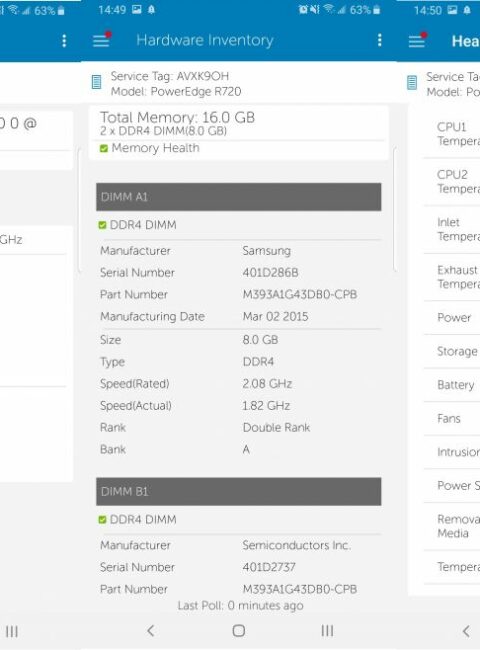Tap green status check for DIMM B1 DDR4
The height and width of the screenshot is (650, 480).
(102, 519)
